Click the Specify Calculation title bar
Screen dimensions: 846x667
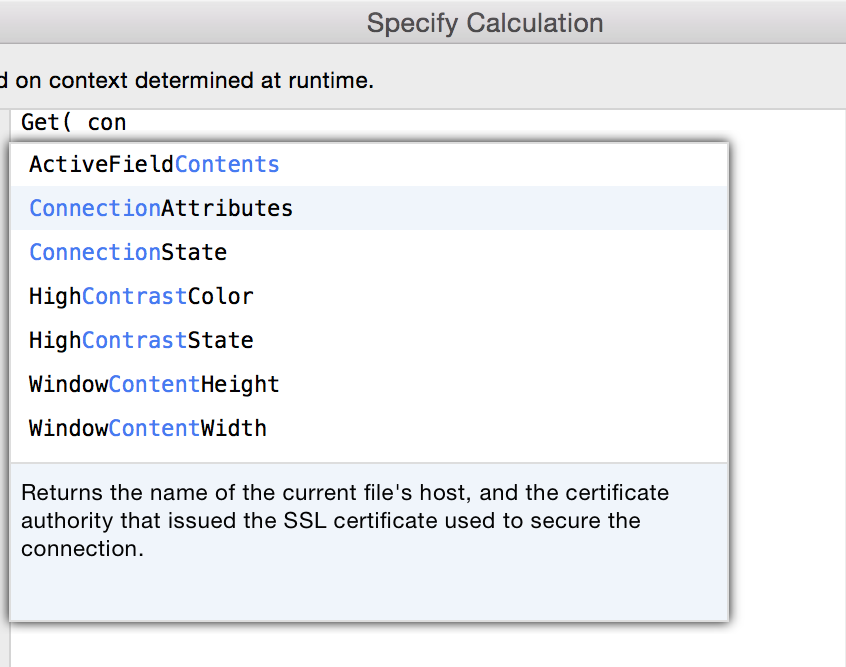pos(484,22)
